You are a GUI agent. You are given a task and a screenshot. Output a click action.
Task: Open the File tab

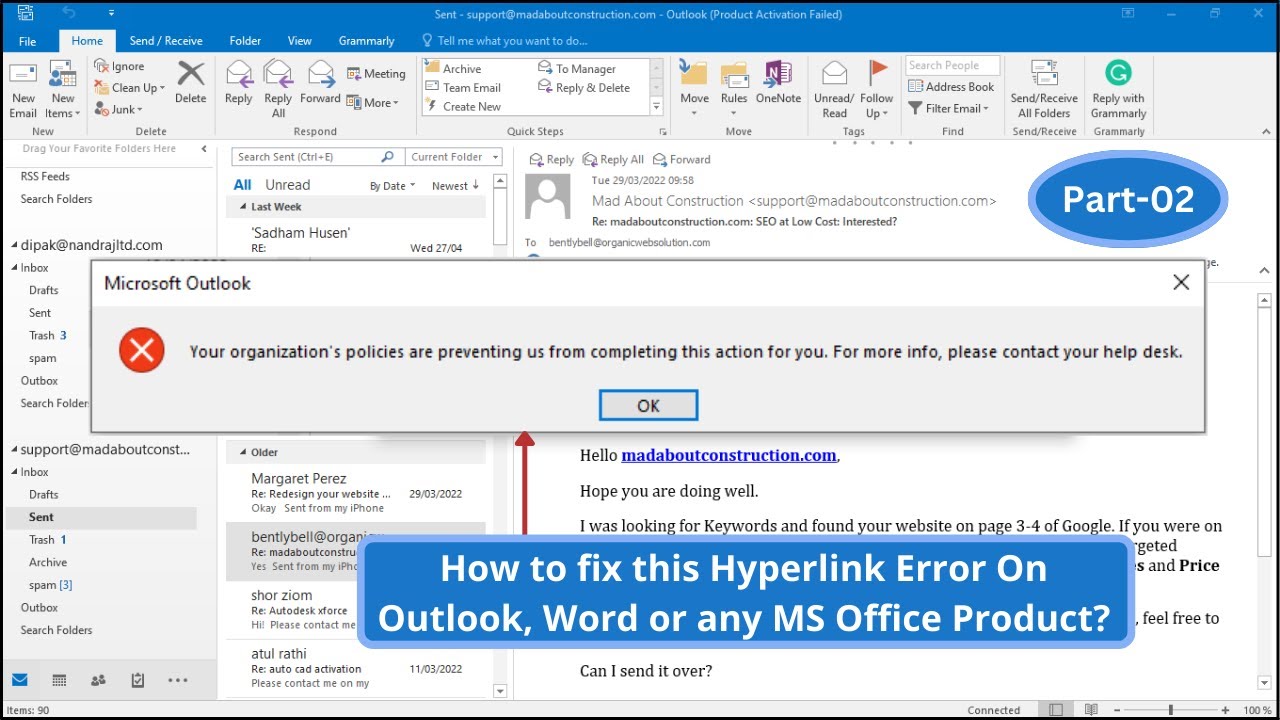click(x=28, y=41)
